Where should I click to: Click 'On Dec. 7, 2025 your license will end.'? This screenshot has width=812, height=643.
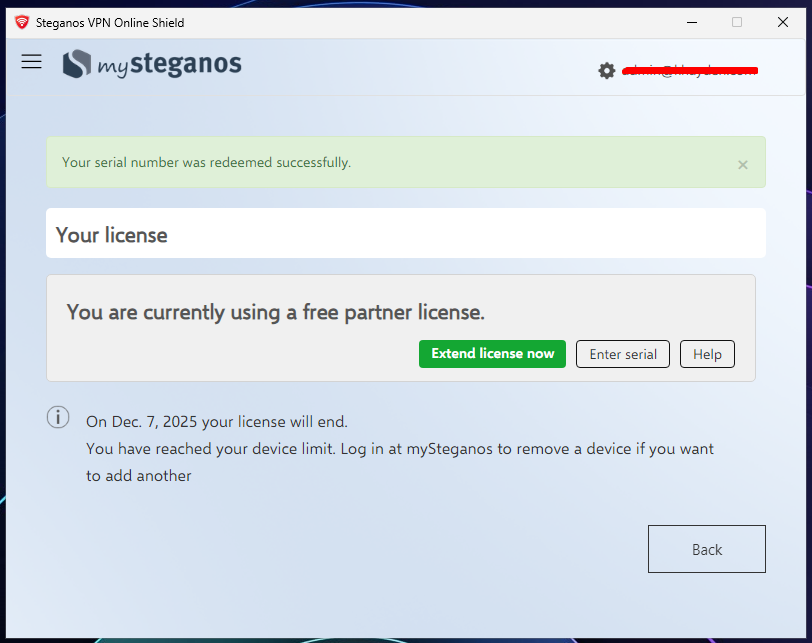216,421
